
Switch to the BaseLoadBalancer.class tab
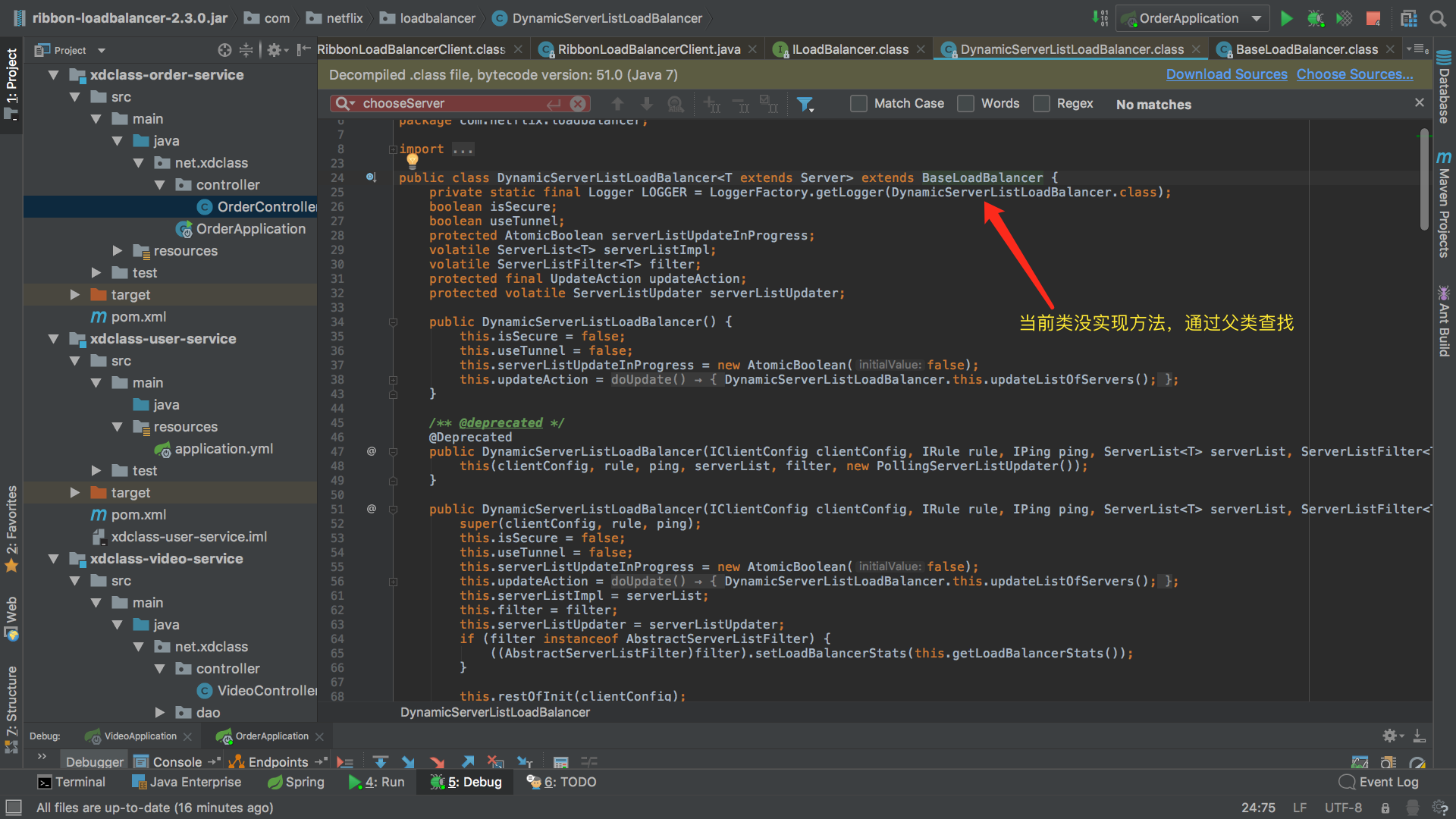[x=1306, y=49]
